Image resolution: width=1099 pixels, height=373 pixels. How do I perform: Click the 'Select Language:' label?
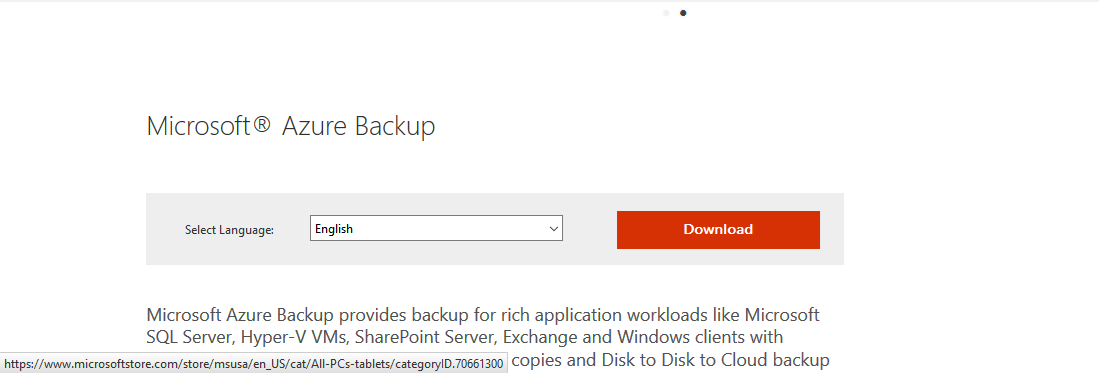229,230
